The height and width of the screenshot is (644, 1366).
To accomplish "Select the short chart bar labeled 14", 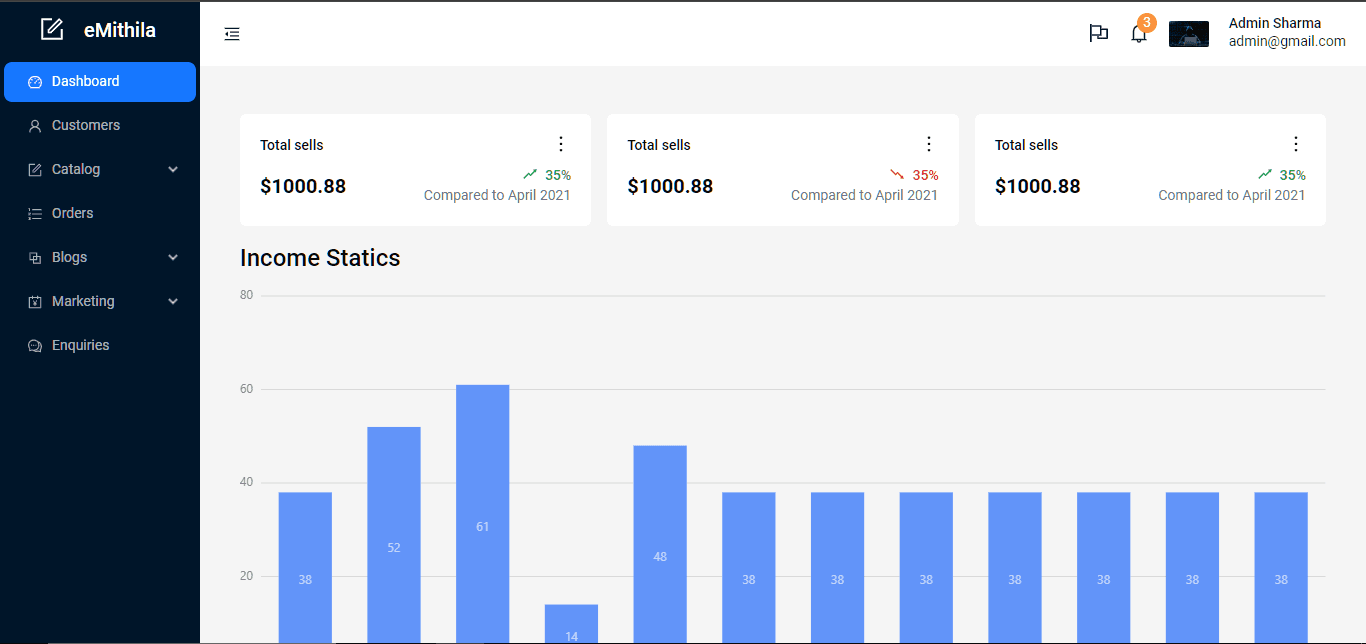I will point(571,624).
